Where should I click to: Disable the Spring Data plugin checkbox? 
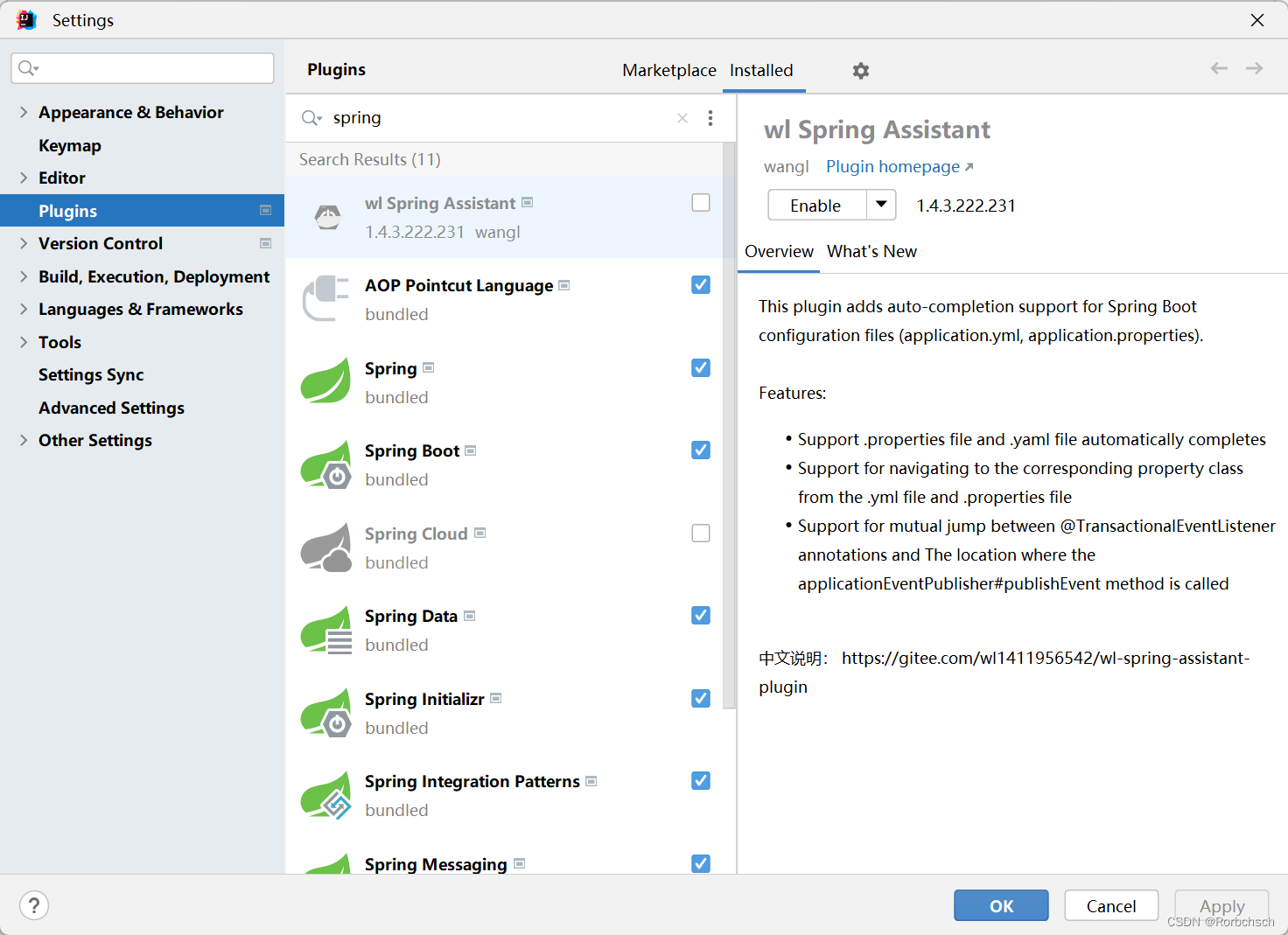click(700, 615)
